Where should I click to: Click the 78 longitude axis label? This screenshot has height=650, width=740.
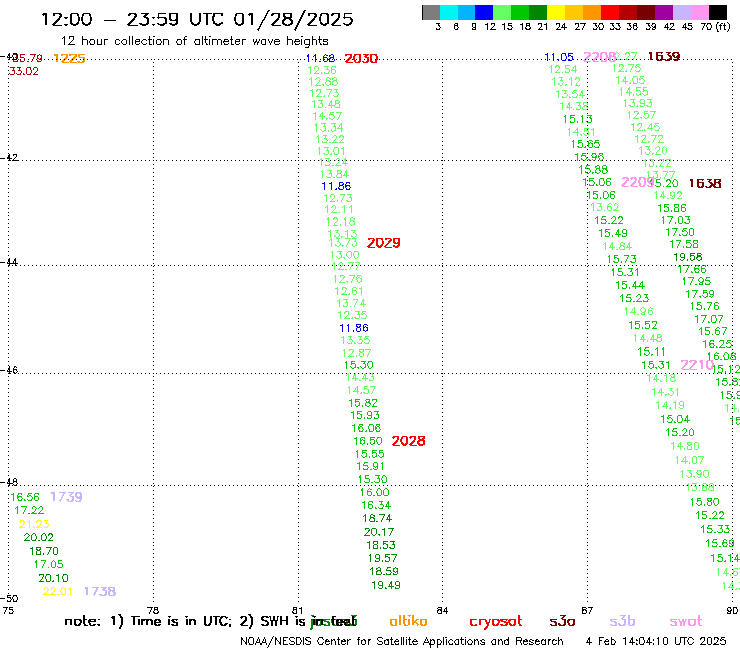[152, 610]
